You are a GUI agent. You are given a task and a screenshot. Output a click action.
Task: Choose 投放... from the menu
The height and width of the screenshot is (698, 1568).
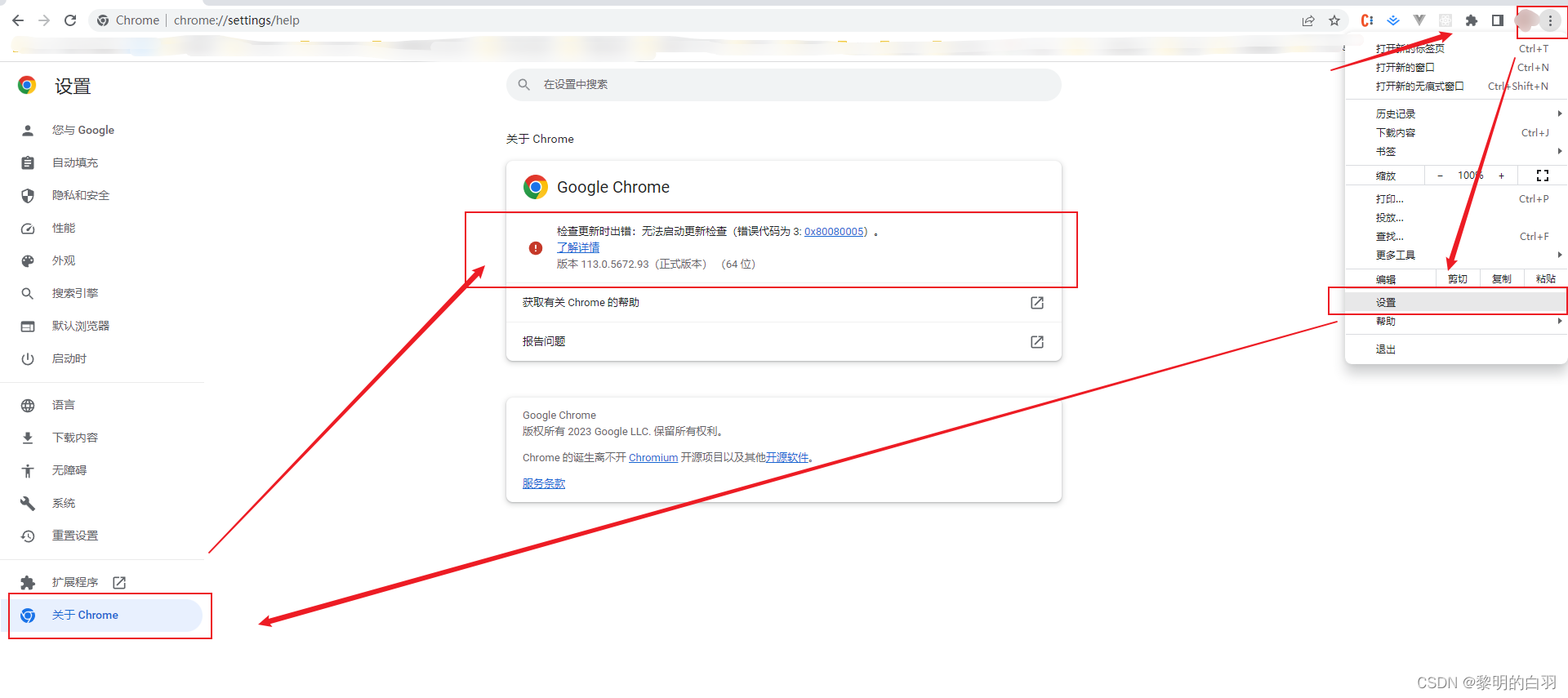(1455, 218)
